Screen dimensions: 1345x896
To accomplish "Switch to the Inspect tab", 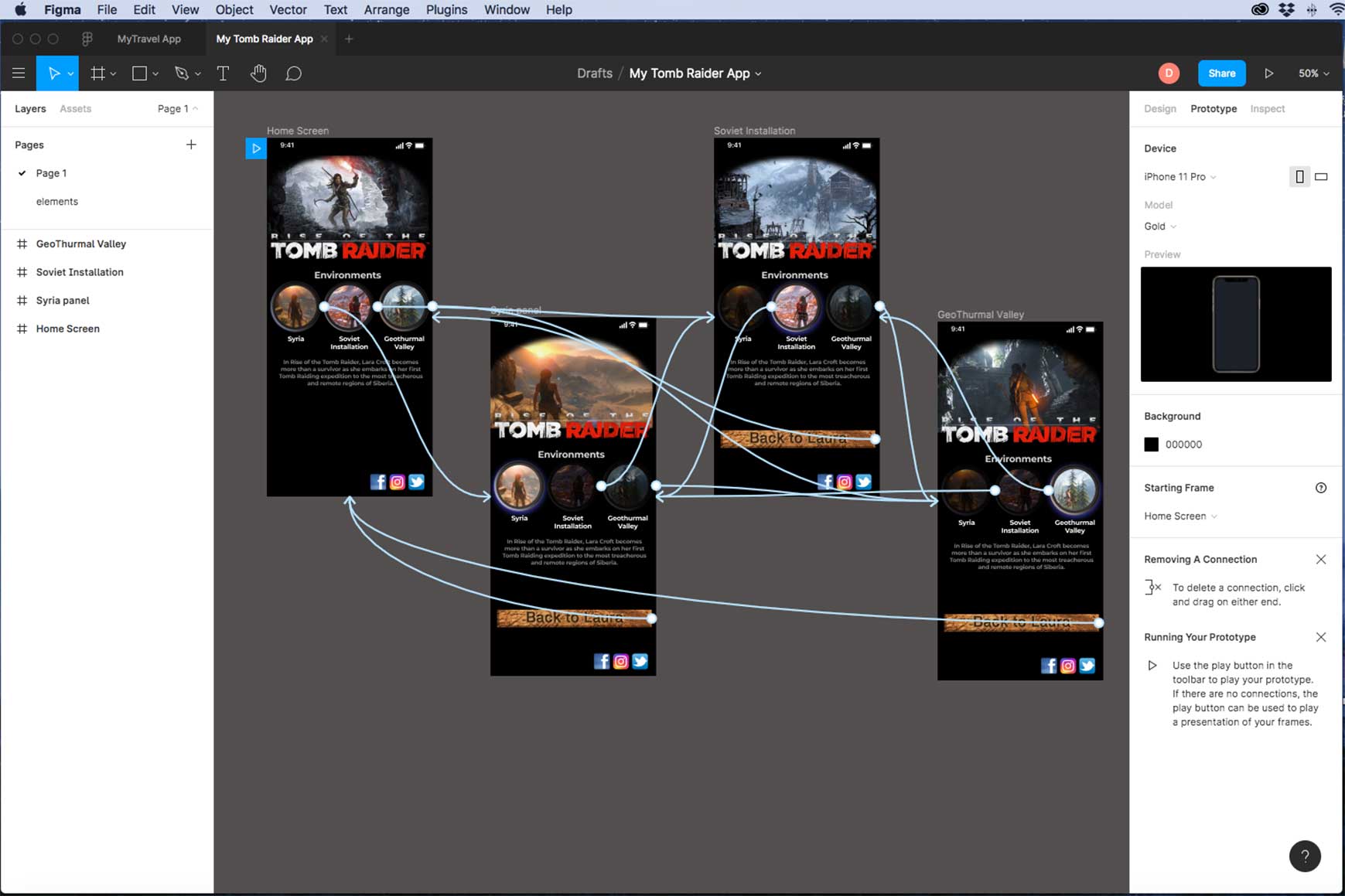I will pos(1267,109).
